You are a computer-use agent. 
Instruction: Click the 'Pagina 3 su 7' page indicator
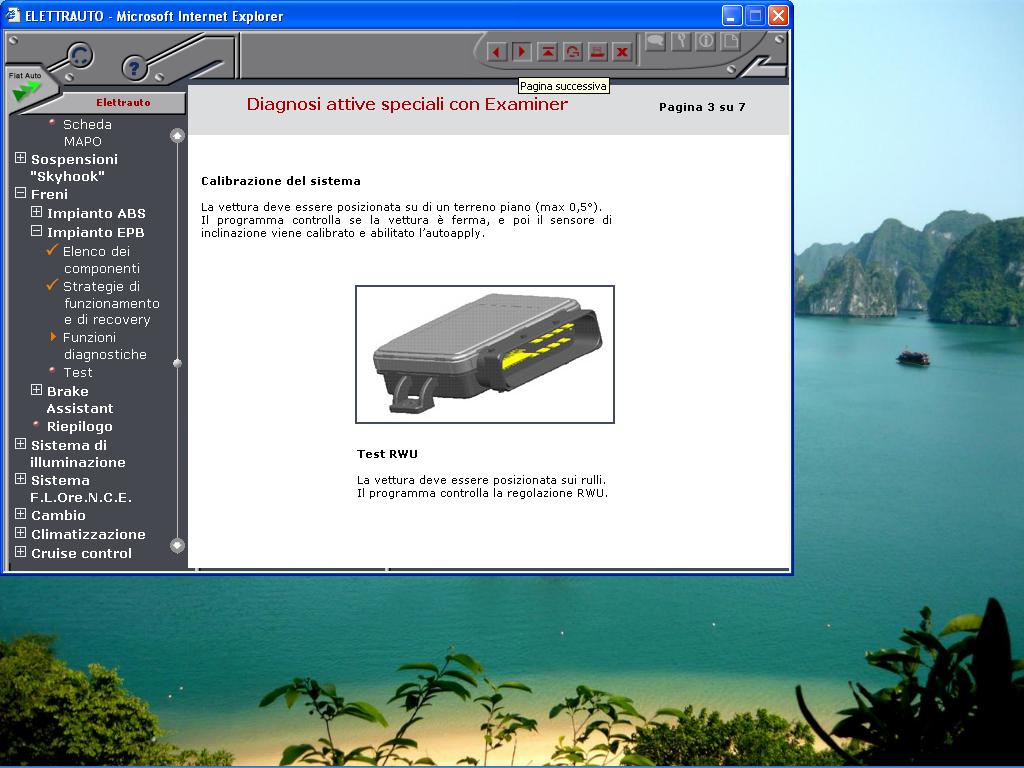point(702,107)
